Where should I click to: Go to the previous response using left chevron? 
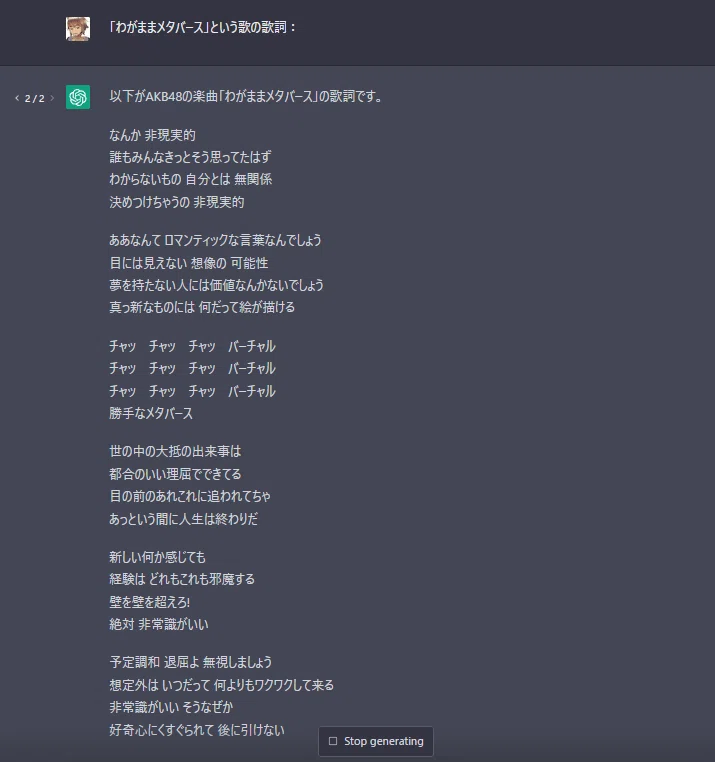click(17, 98)
